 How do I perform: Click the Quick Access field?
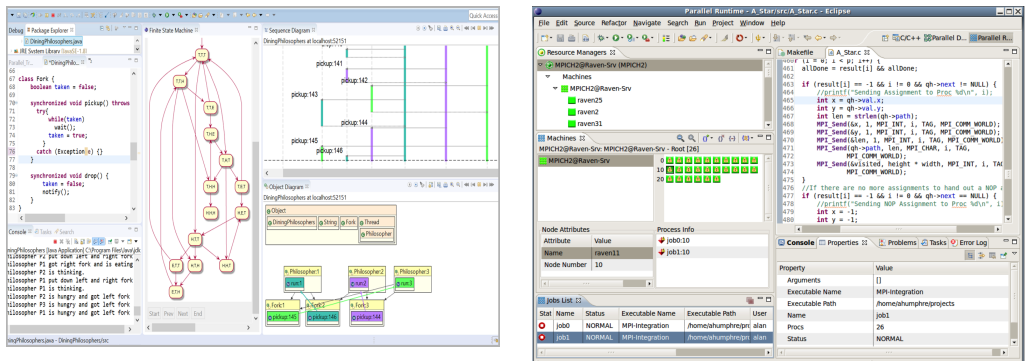484,15
